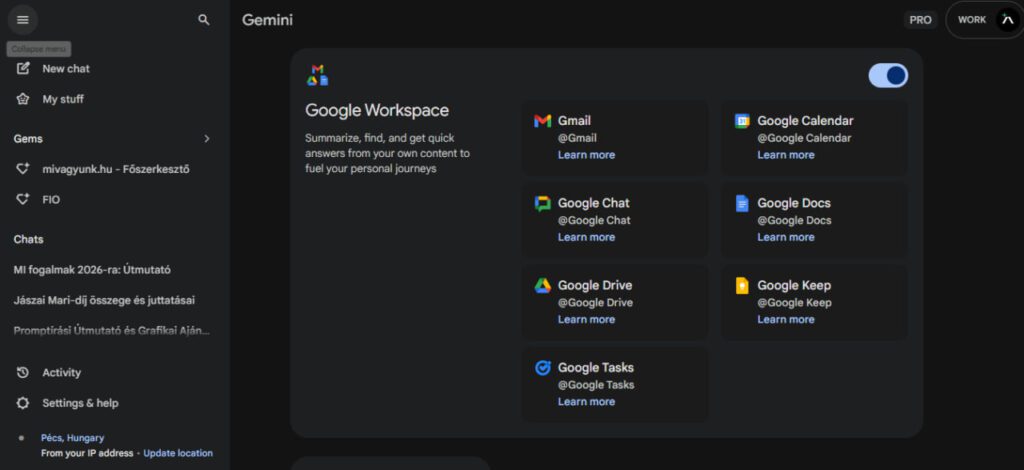This screenshot has height=470, width=1024.
Task: Click the Google Tasks icon
Action: 542,368
